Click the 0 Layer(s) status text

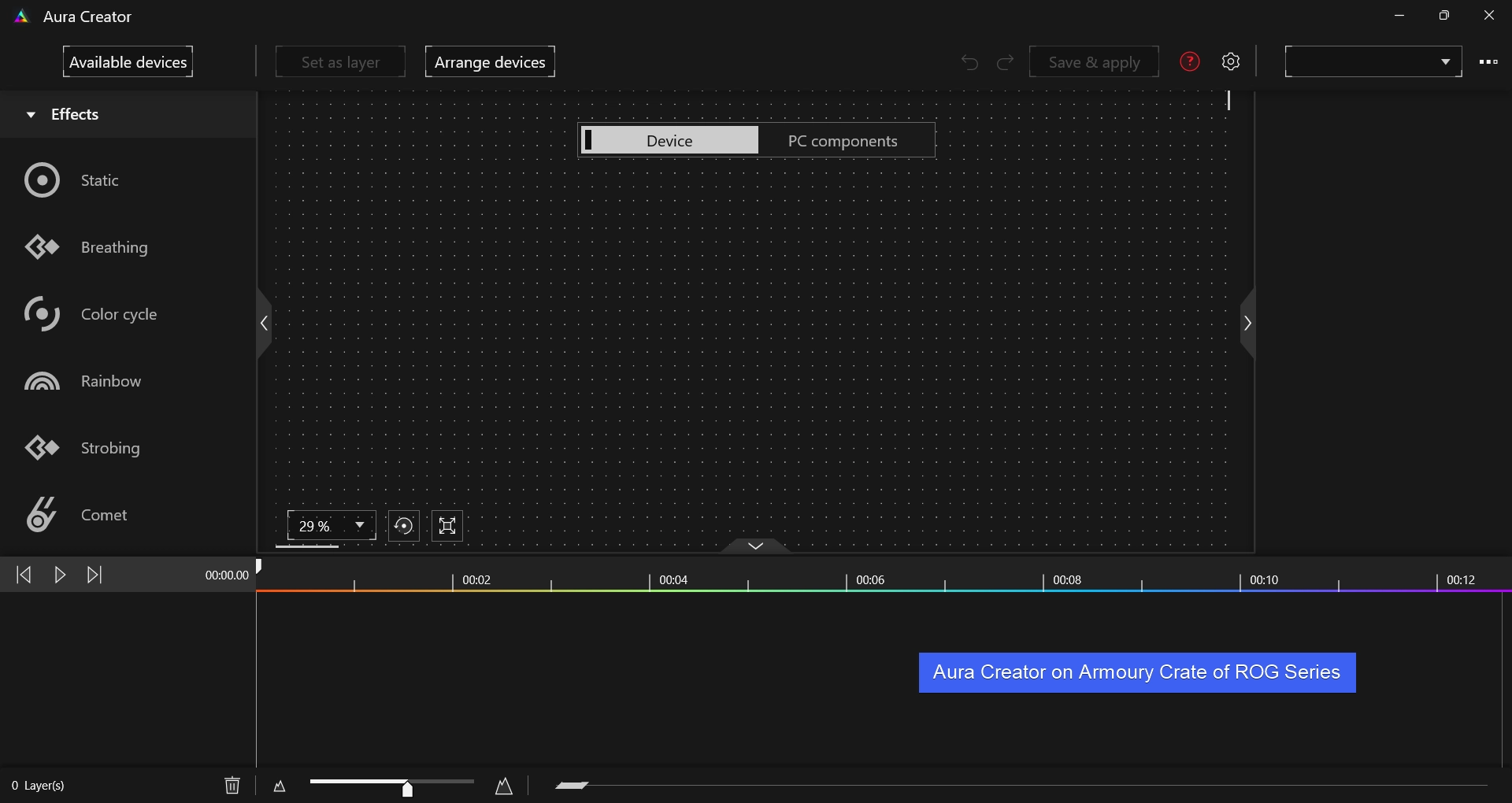click(38, 786)
